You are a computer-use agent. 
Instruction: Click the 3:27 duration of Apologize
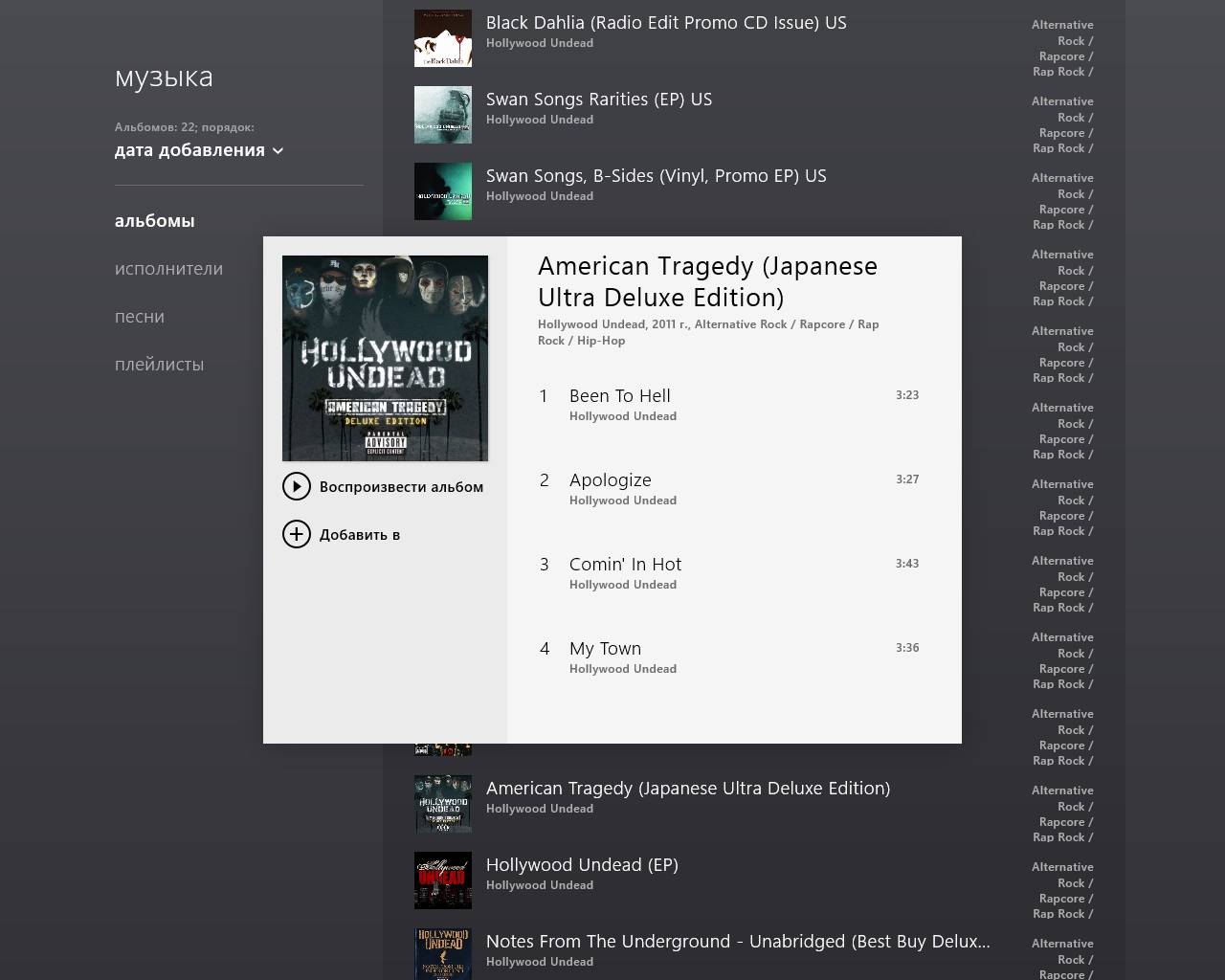907,479
